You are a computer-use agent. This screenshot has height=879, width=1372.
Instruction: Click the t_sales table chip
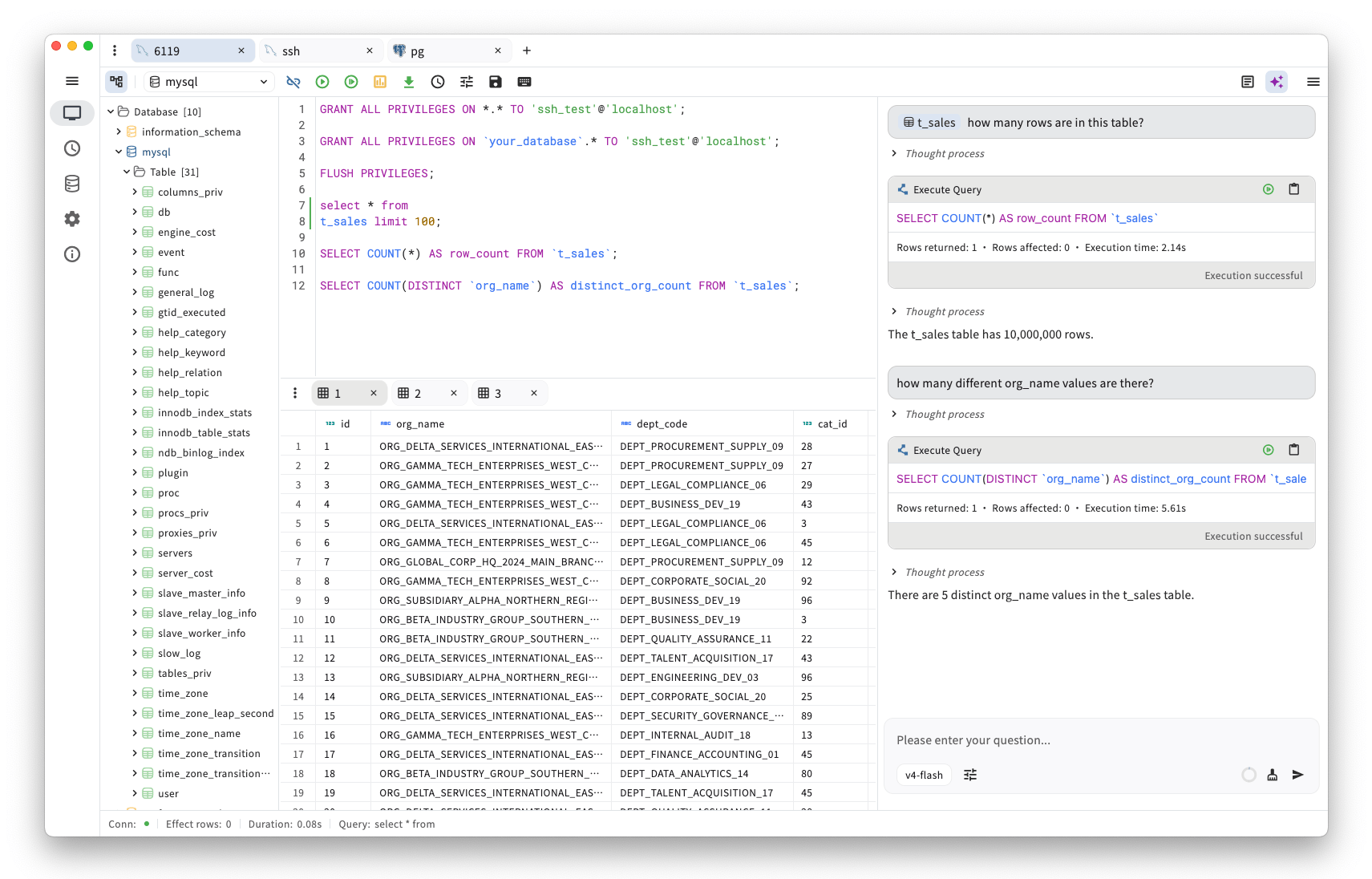930,123
